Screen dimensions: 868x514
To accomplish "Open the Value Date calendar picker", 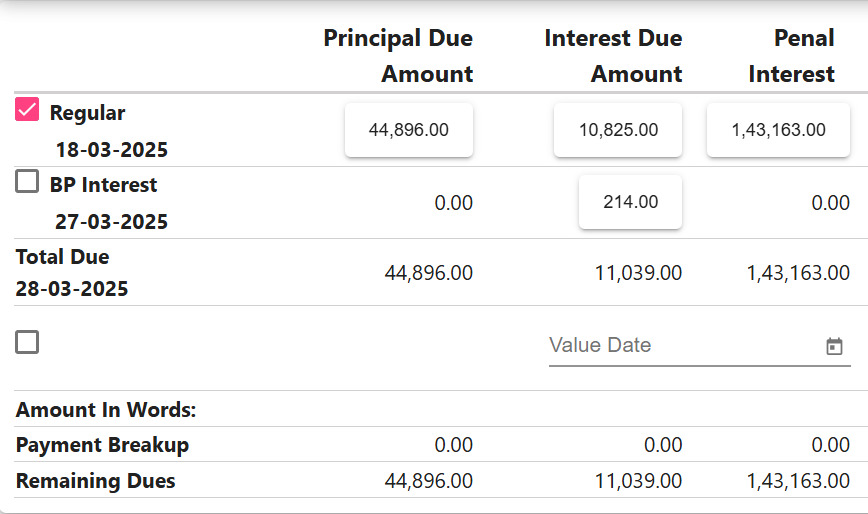I will (834, 347).
